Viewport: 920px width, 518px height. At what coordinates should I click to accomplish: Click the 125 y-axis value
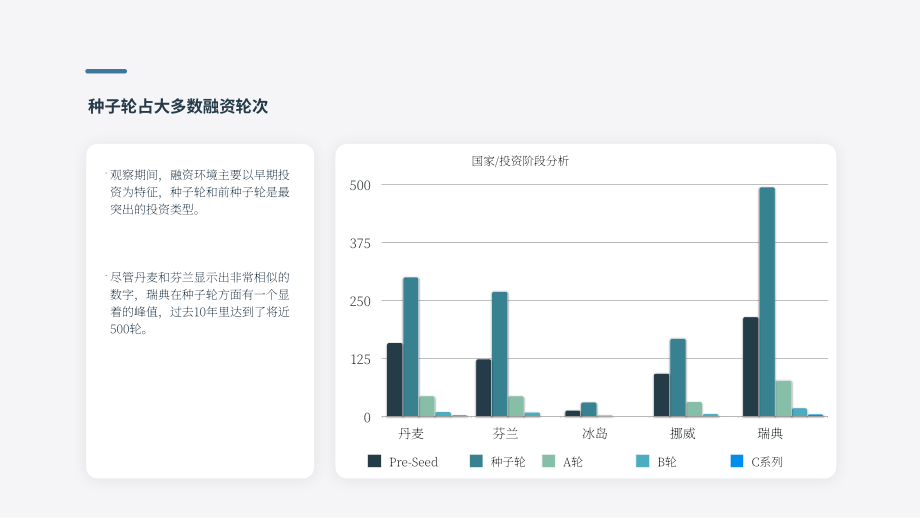(x=360, y=360)
